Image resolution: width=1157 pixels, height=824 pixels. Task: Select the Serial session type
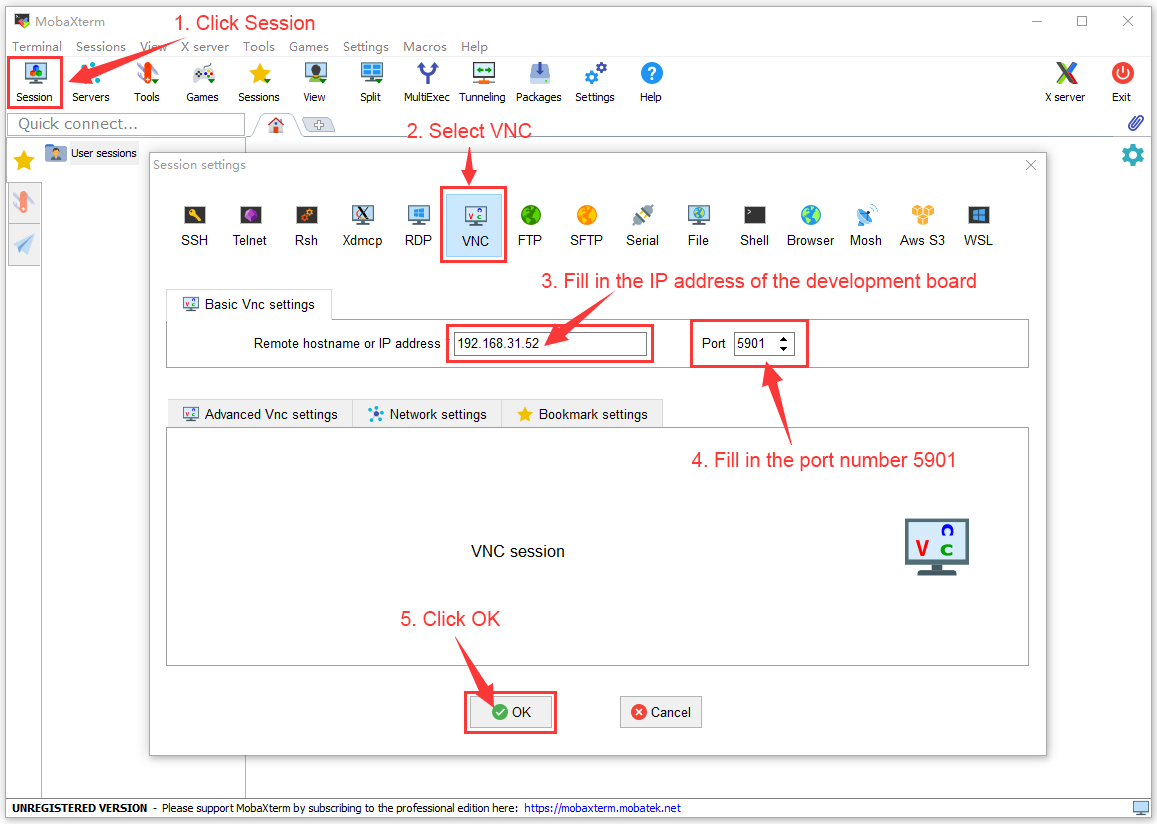click(x=643, y=226)
